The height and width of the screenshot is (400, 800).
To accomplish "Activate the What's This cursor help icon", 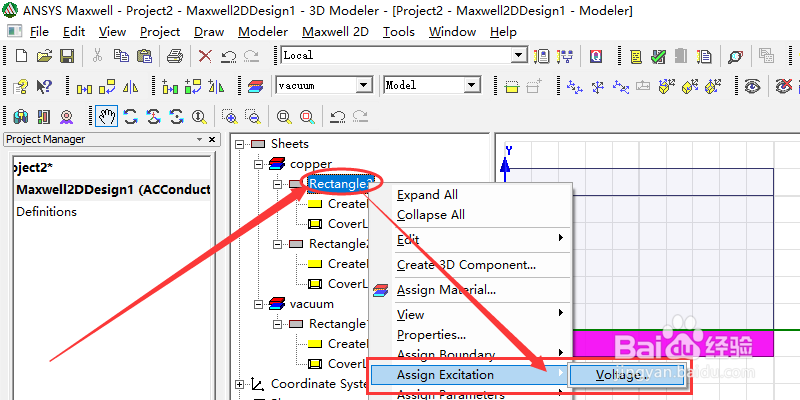I will point(44,86).
